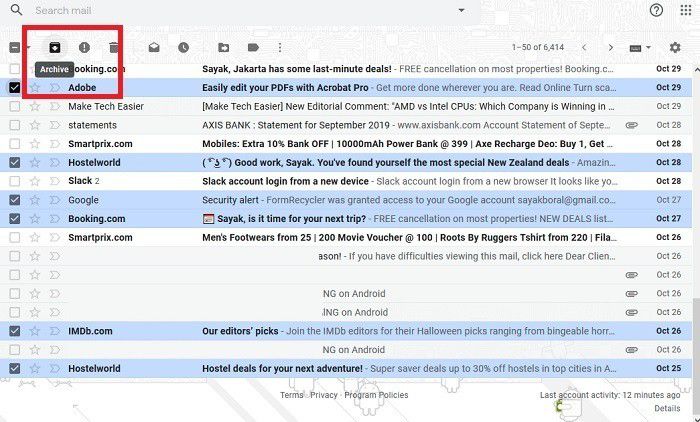Mark selected emails as read

click(154, 47)
